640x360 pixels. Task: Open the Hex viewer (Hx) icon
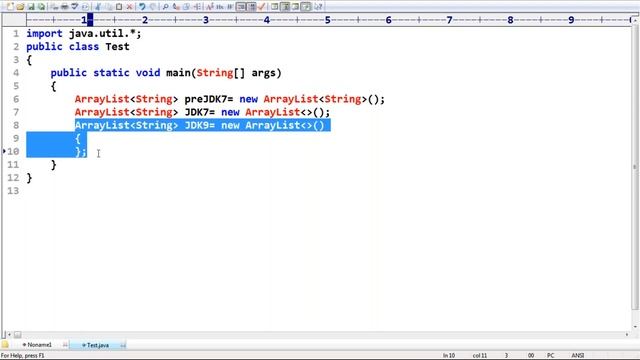click(x=220, y=7)
